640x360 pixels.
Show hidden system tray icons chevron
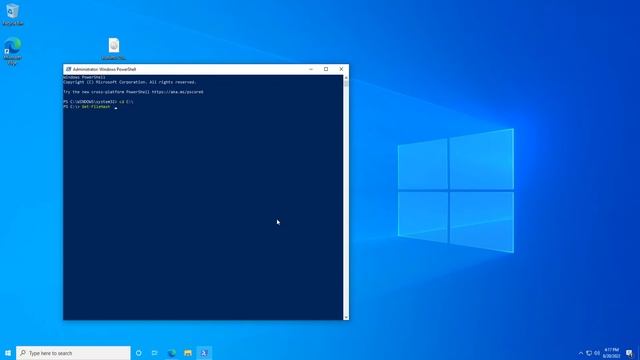coord(581,353)
